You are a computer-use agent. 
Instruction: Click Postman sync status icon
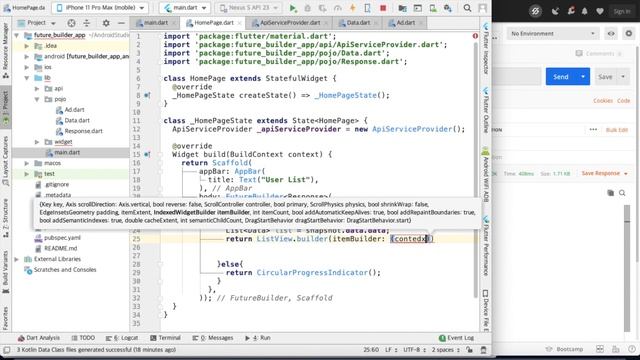(x=535, y=11)
